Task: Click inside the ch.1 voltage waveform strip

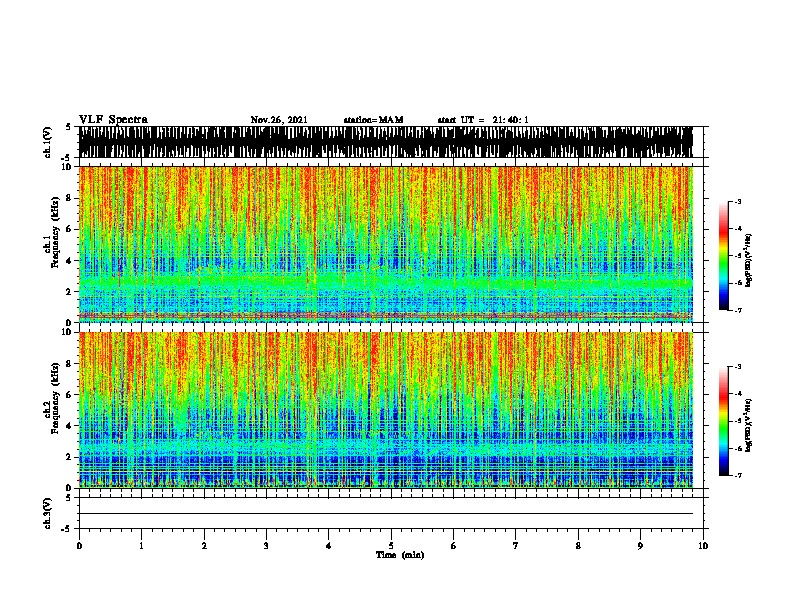Action: click(x=386, y=142)
